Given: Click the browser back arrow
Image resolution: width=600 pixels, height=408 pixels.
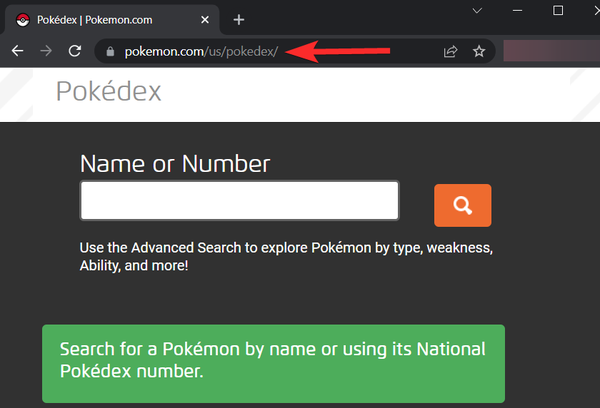Looking at the screenshot, I should click(x=17, y=51).
